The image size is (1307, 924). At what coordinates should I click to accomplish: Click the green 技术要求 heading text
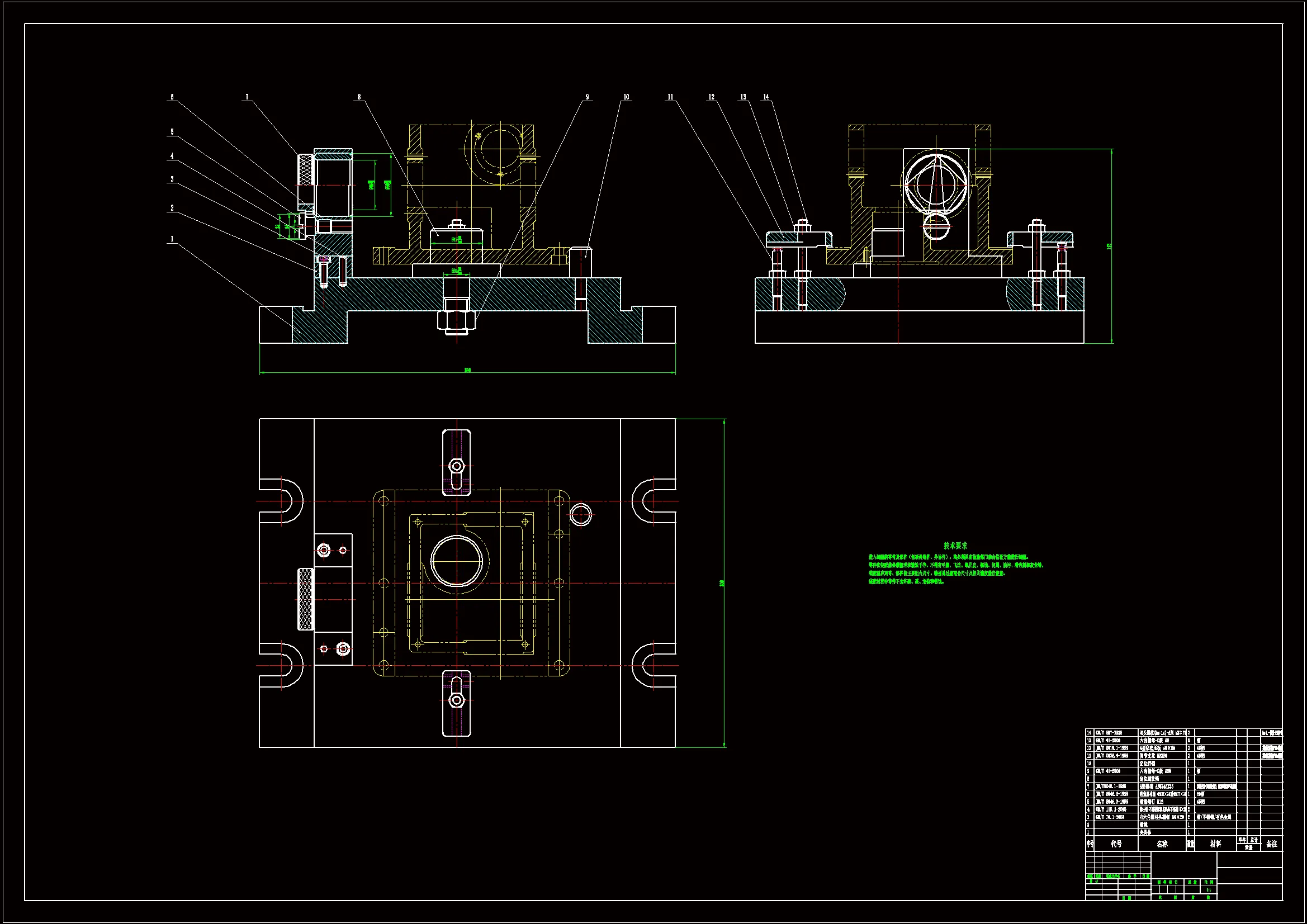[955, 546]
